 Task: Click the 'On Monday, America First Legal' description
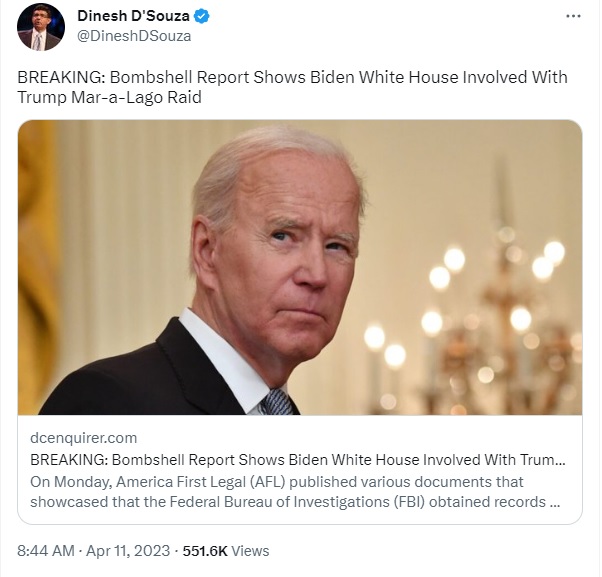pyautogui.click(x=276, y=481)
